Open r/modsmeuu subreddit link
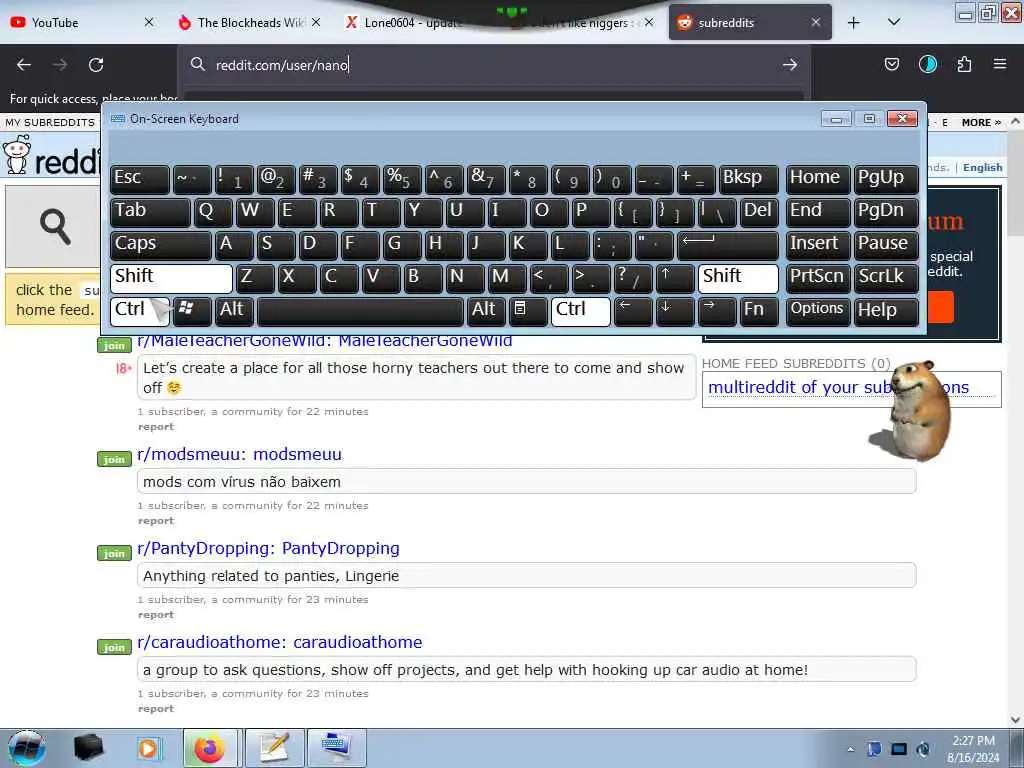1024x768 pixels. click(x=239, y=454)
